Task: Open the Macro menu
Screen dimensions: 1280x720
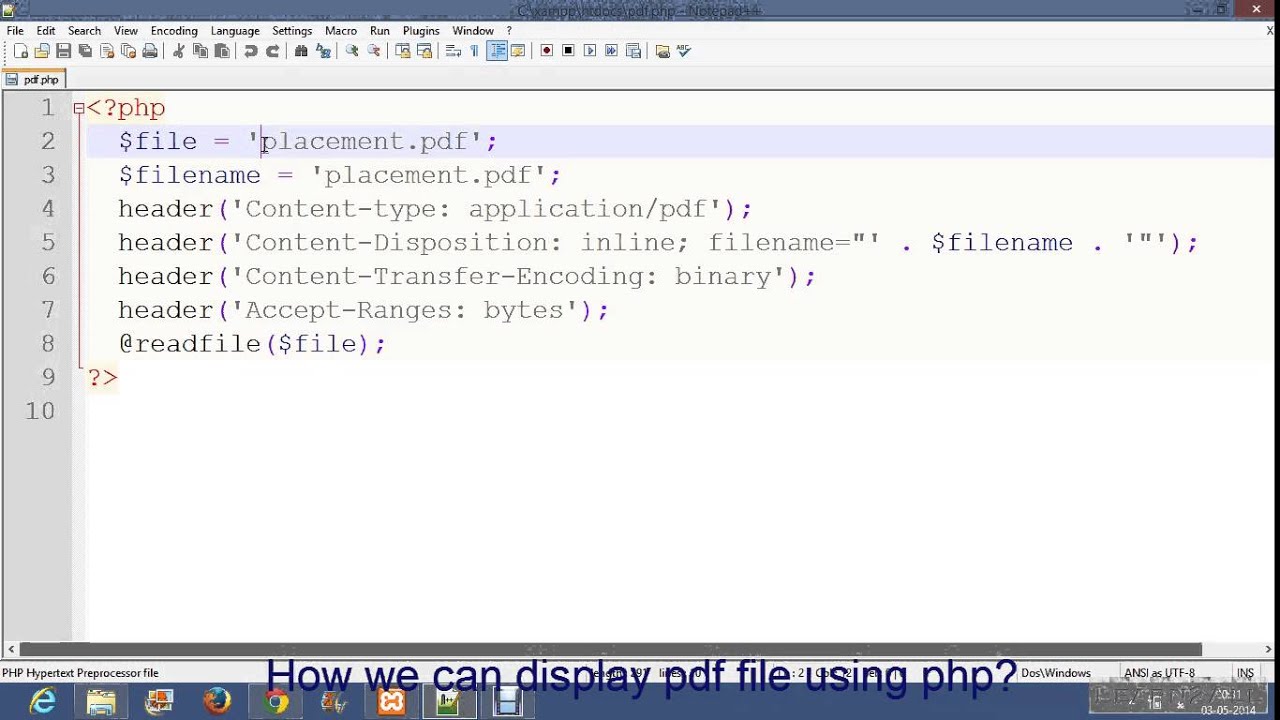Action: [341, 31]
